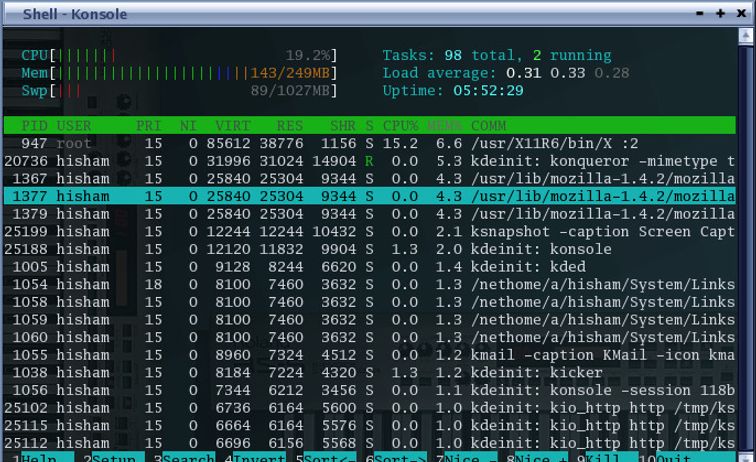Select the kdeinit: kded process row
Viewport: 756px width, 462px height.
[370, 267]
